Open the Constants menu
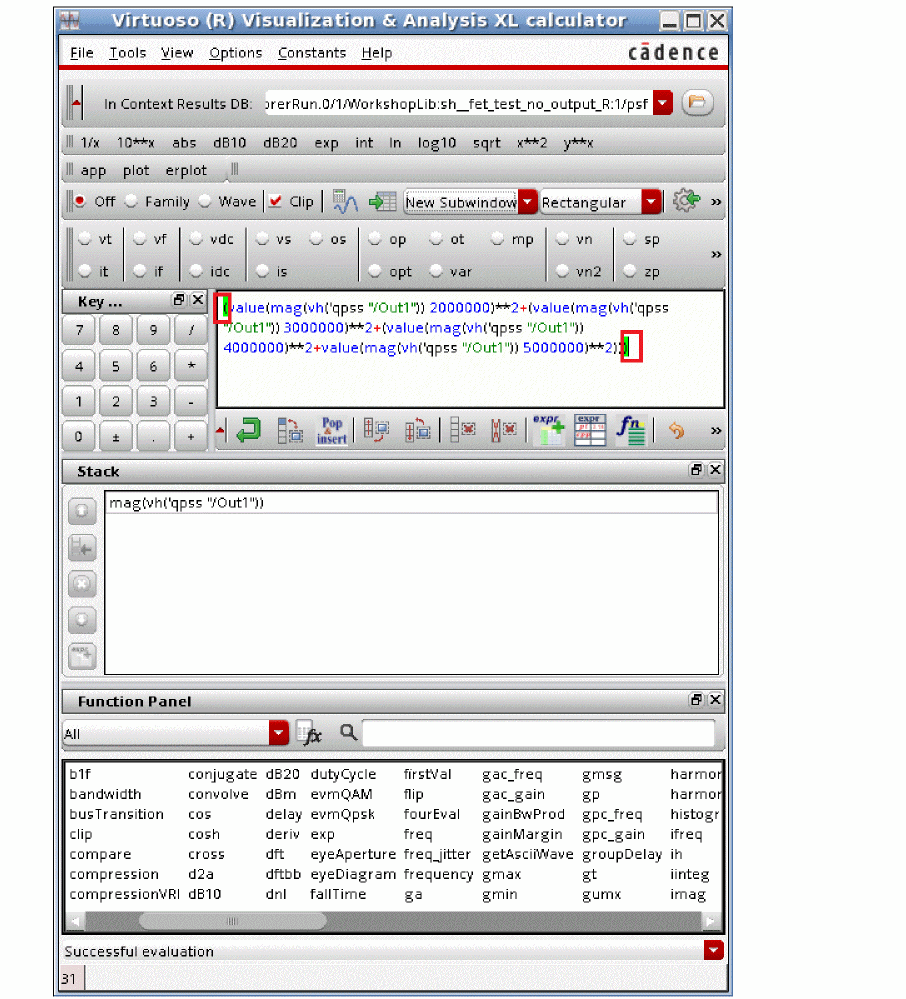 point(312,53)
